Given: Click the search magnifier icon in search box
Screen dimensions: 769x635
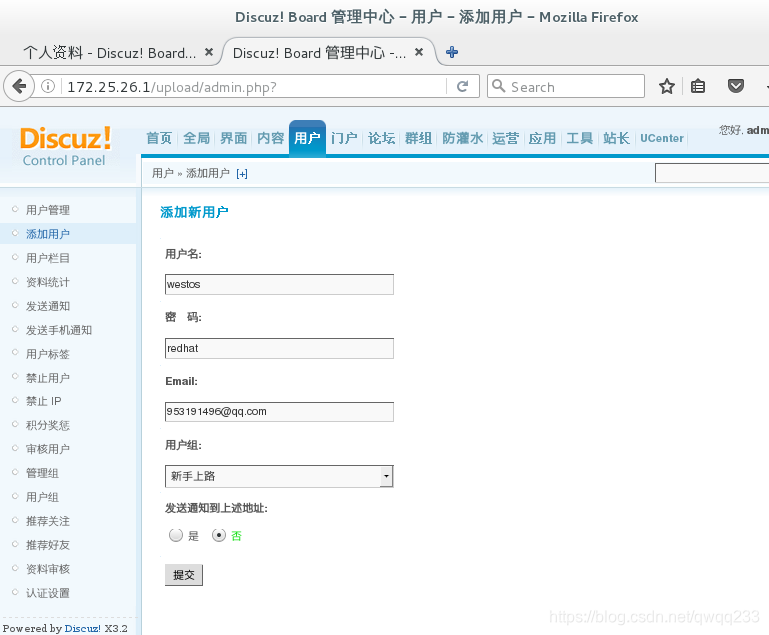Looking at the screenshot, I should 498,86.
